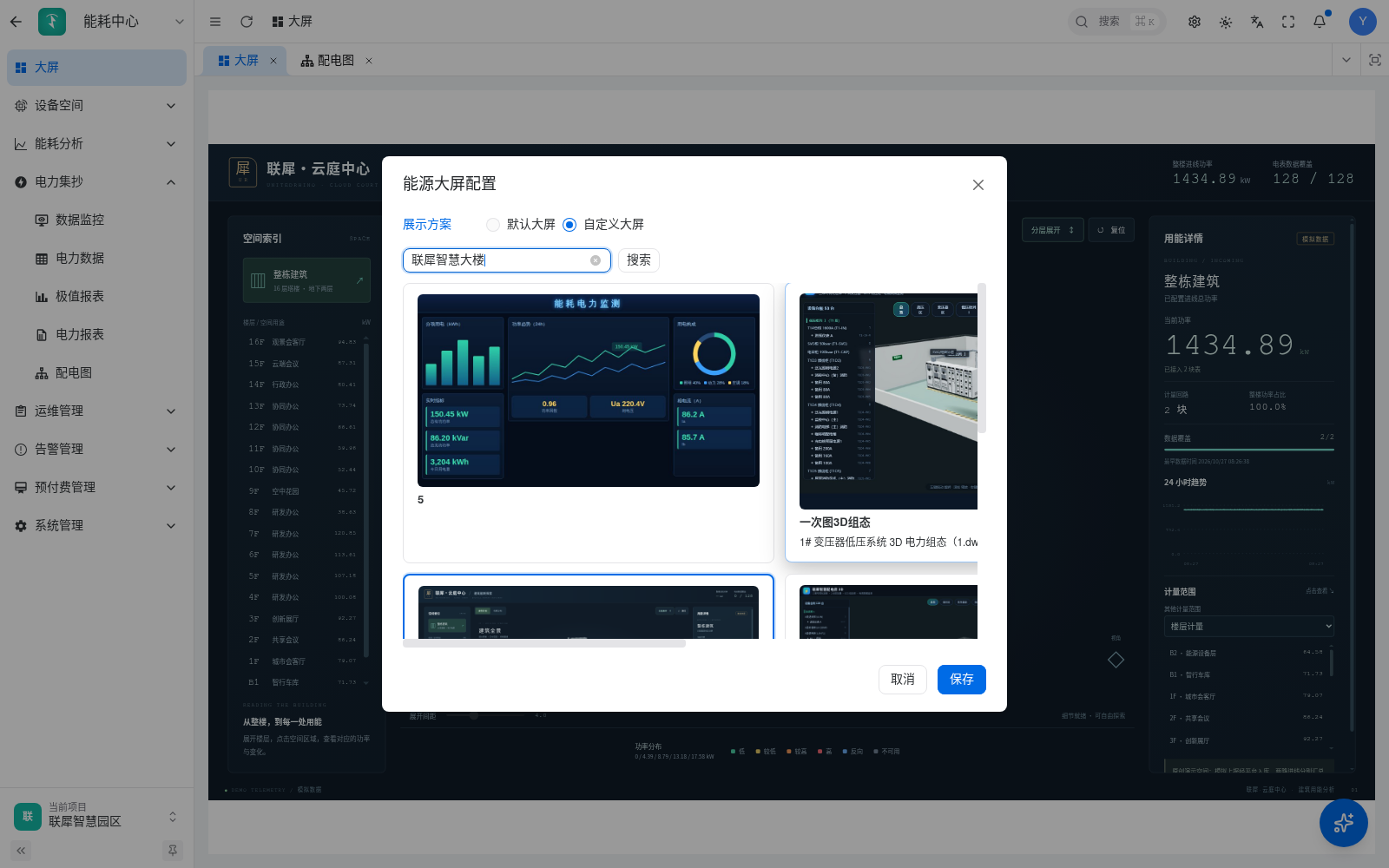Expand the 设备空间 sidebar menu
This screenshot has width=1389, height=868.
[x=96, y=106]
